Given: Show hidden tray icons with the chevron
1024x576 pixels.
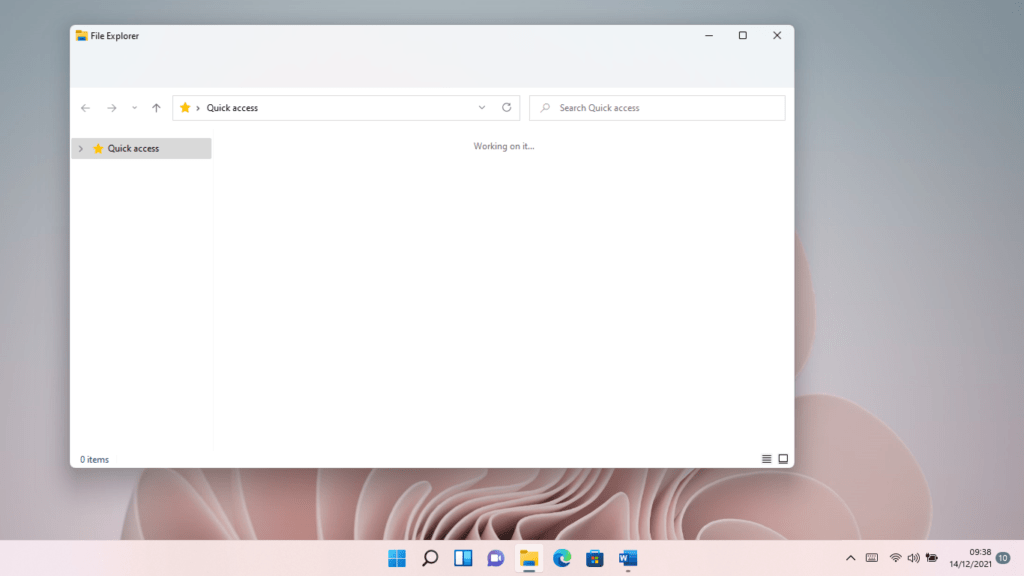Looking at the screenshot, I should click(850, 558).
